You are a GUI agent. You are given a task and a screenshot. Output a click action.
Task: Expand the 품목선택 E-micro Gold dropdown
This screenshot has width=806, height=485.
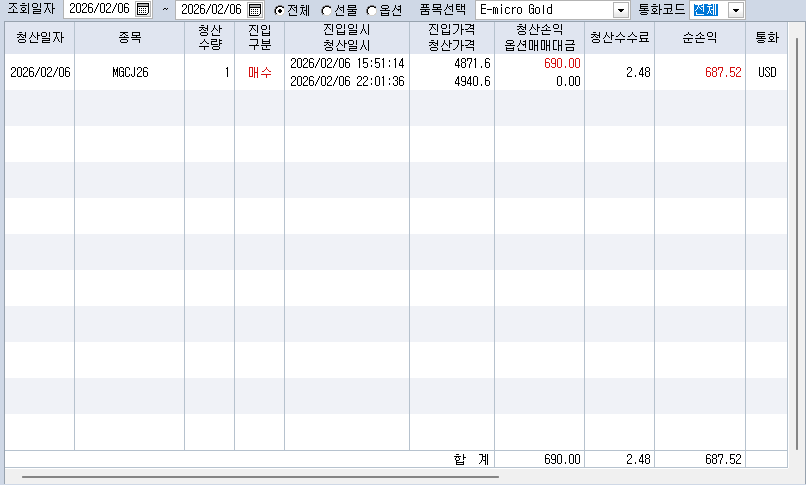click(621, 10)
